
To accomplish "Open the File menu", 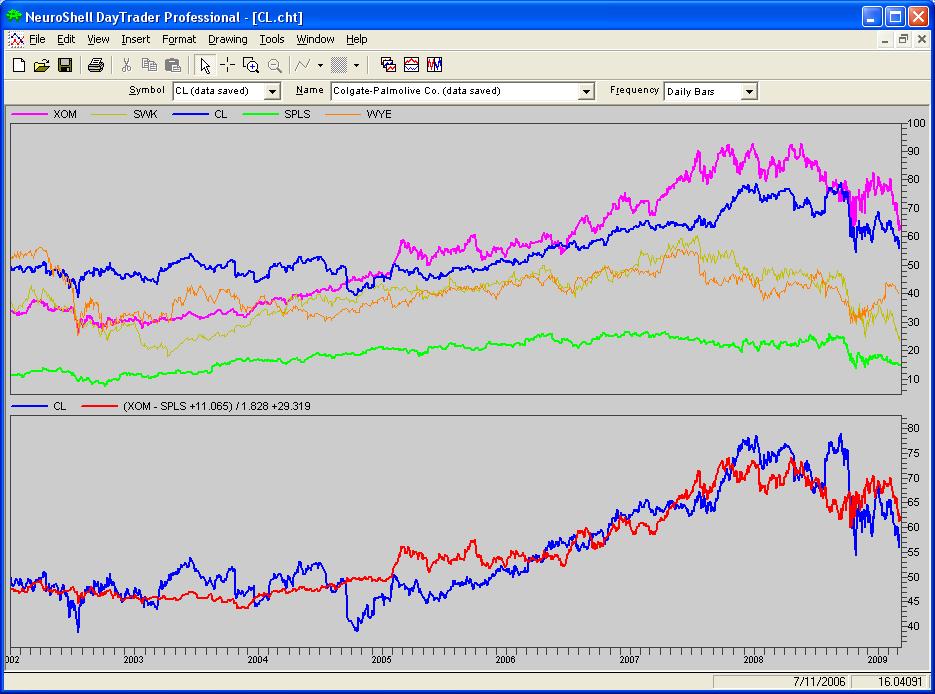I will tap(37, 39).
